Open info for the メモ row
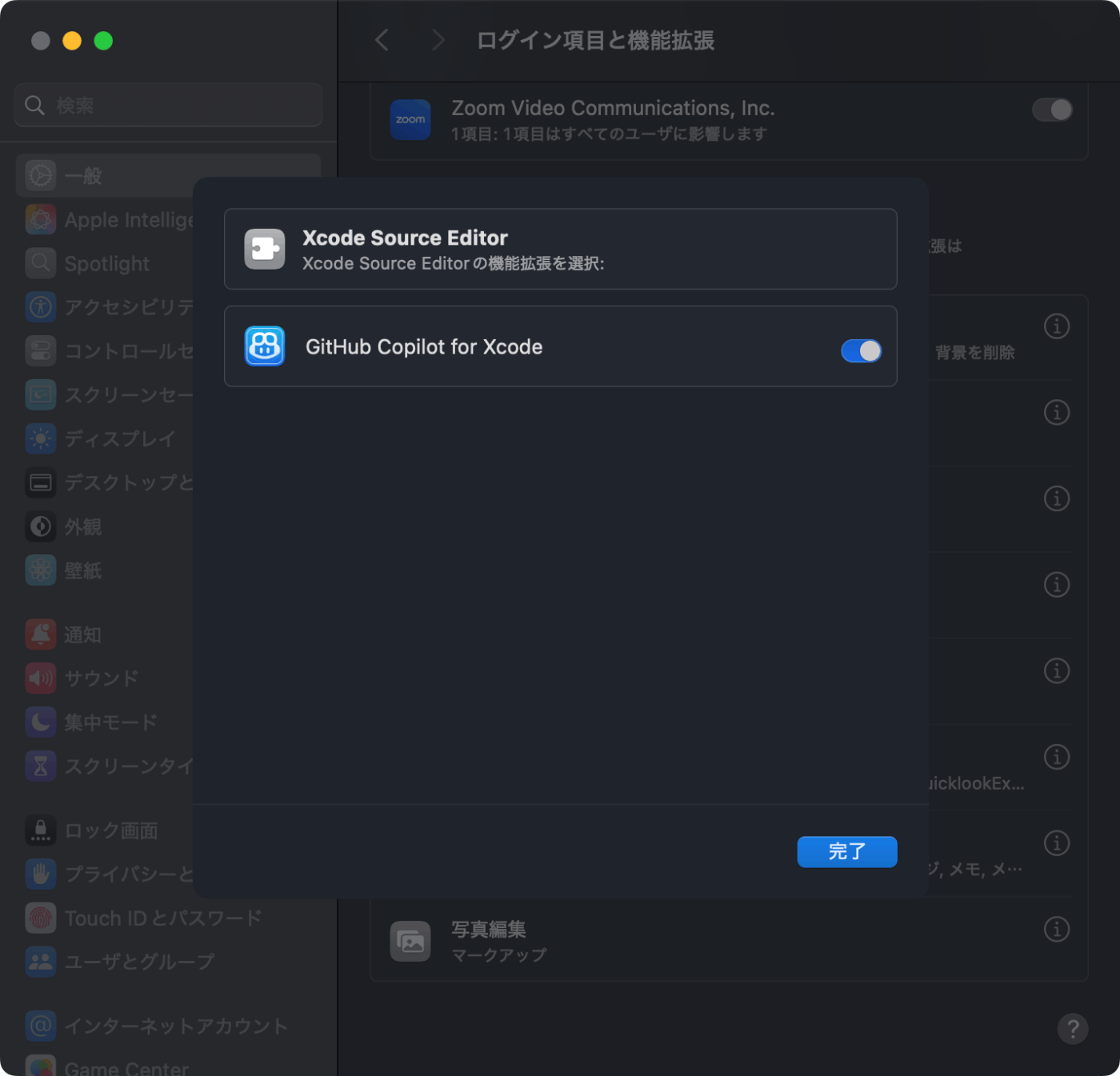Screen dimensions: 1120x1076 [1057, 842]
